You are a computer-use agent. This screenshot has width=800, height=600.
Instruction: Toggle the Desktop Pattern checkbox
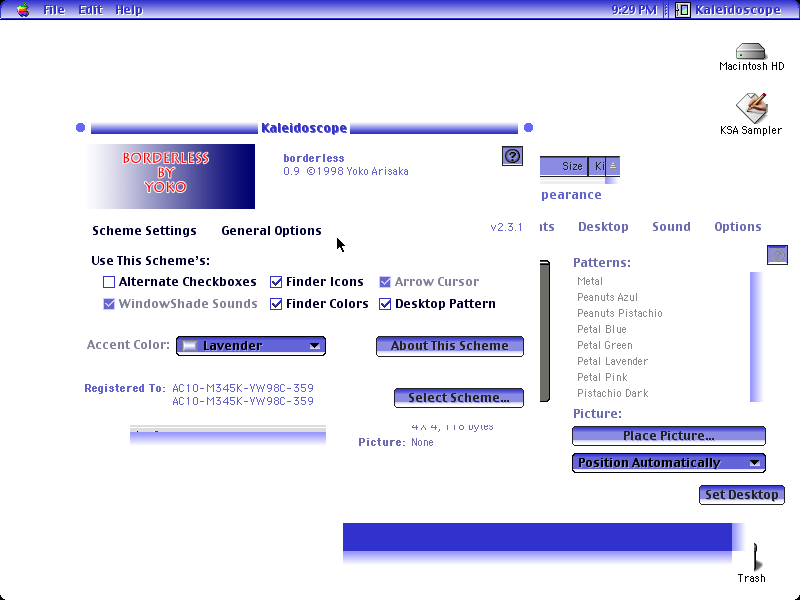(385, 304)
